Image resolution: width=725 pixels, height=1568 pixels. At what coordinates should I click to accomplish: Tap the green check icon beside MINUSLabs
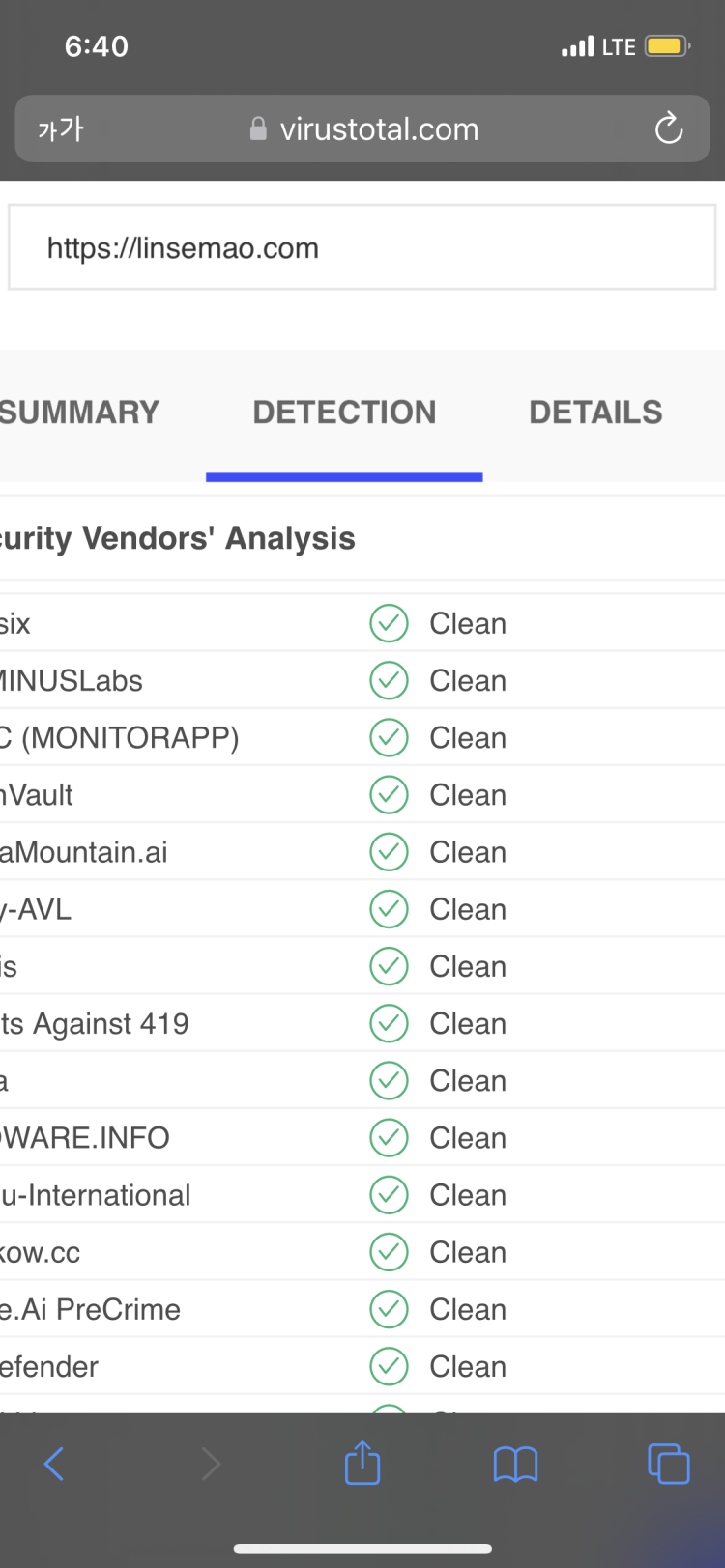(389, 681)
